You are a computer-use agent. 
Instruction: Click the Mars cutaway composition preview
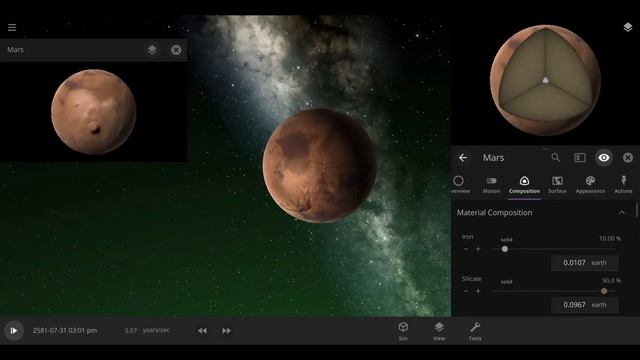point(545,80)
